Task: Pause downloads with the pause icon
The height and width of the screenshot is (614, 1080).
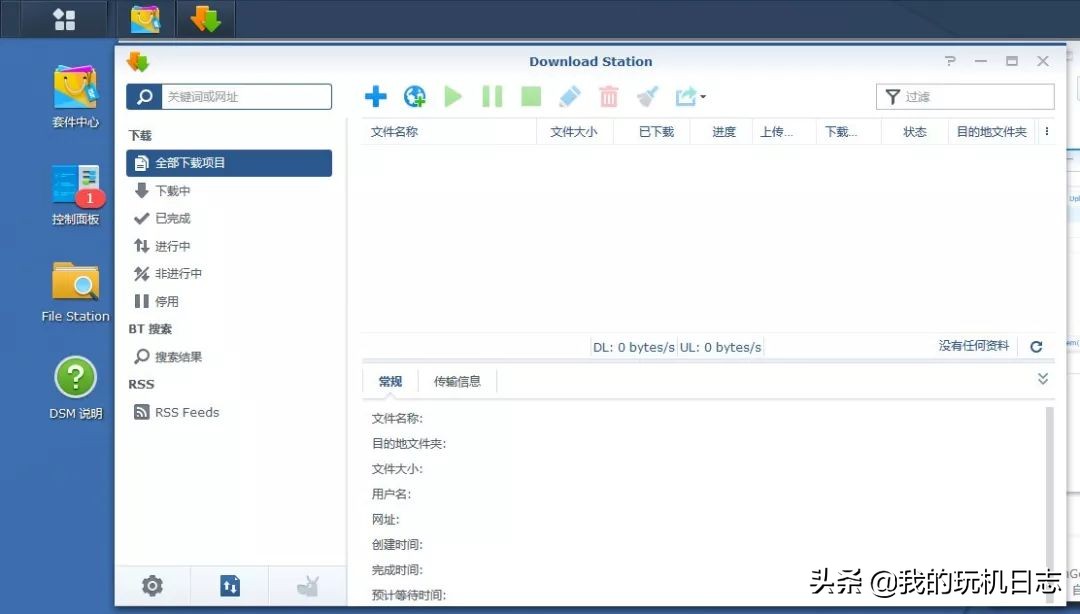Action: (x=491, y=96)
